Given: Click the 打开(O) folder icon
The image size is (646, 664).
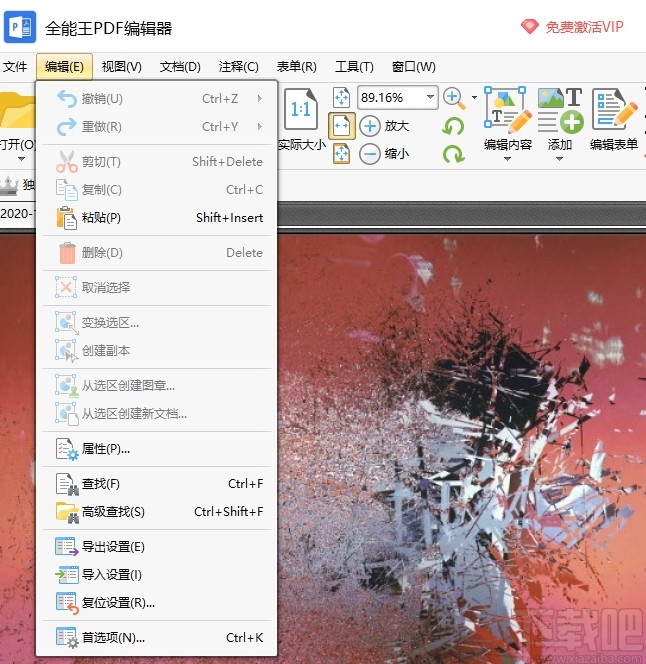Looking at the screenshot, I should pyautogui.click(x=17, y=110).
